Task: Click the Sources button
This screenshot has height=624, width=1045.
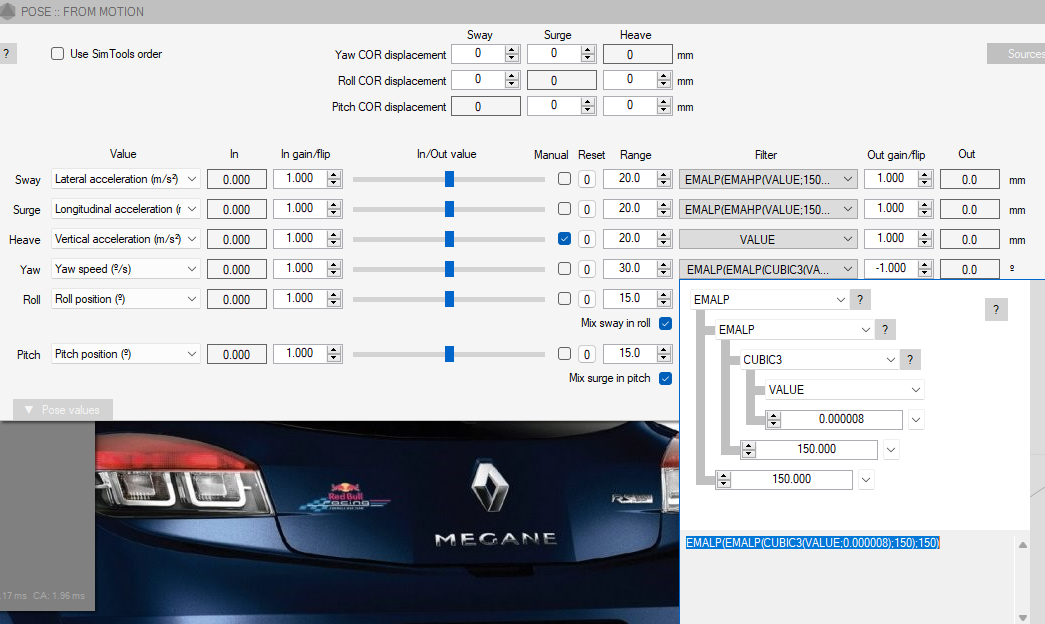Action: pyautogui.click(x=1016, y=54)
